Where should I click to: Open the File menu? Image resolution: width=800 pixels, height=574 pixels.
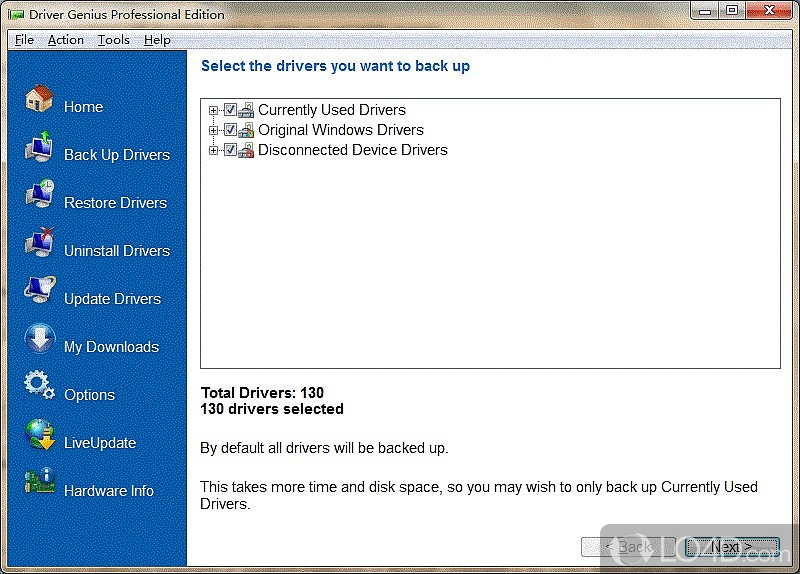pyautogui.click(x=24, y=40)
